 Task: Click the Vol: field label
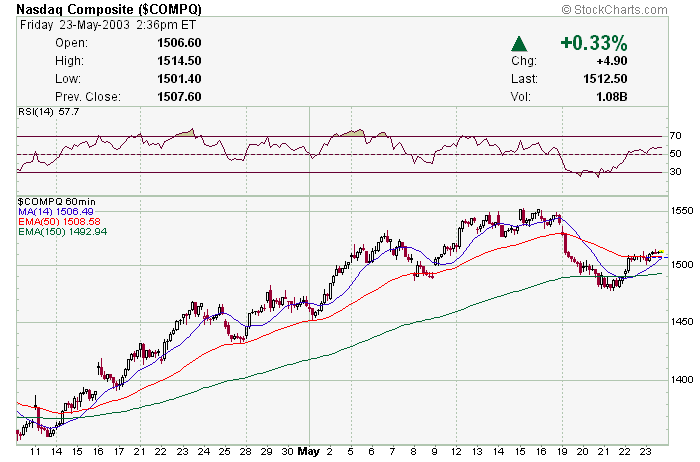coord(521,97)
